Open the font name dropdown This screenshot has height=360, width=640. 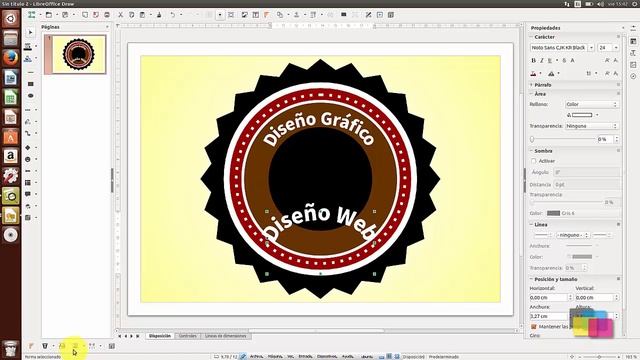tap(591, 48)
